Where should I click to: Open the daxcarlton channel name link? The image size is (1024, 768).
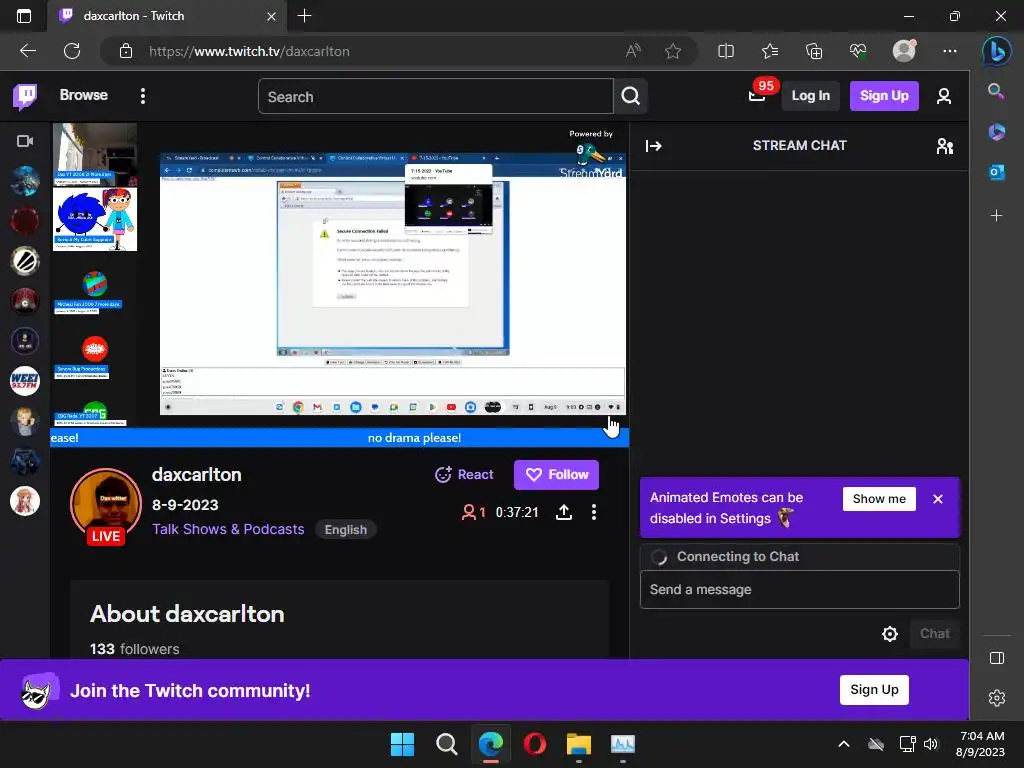pos(197,475)
